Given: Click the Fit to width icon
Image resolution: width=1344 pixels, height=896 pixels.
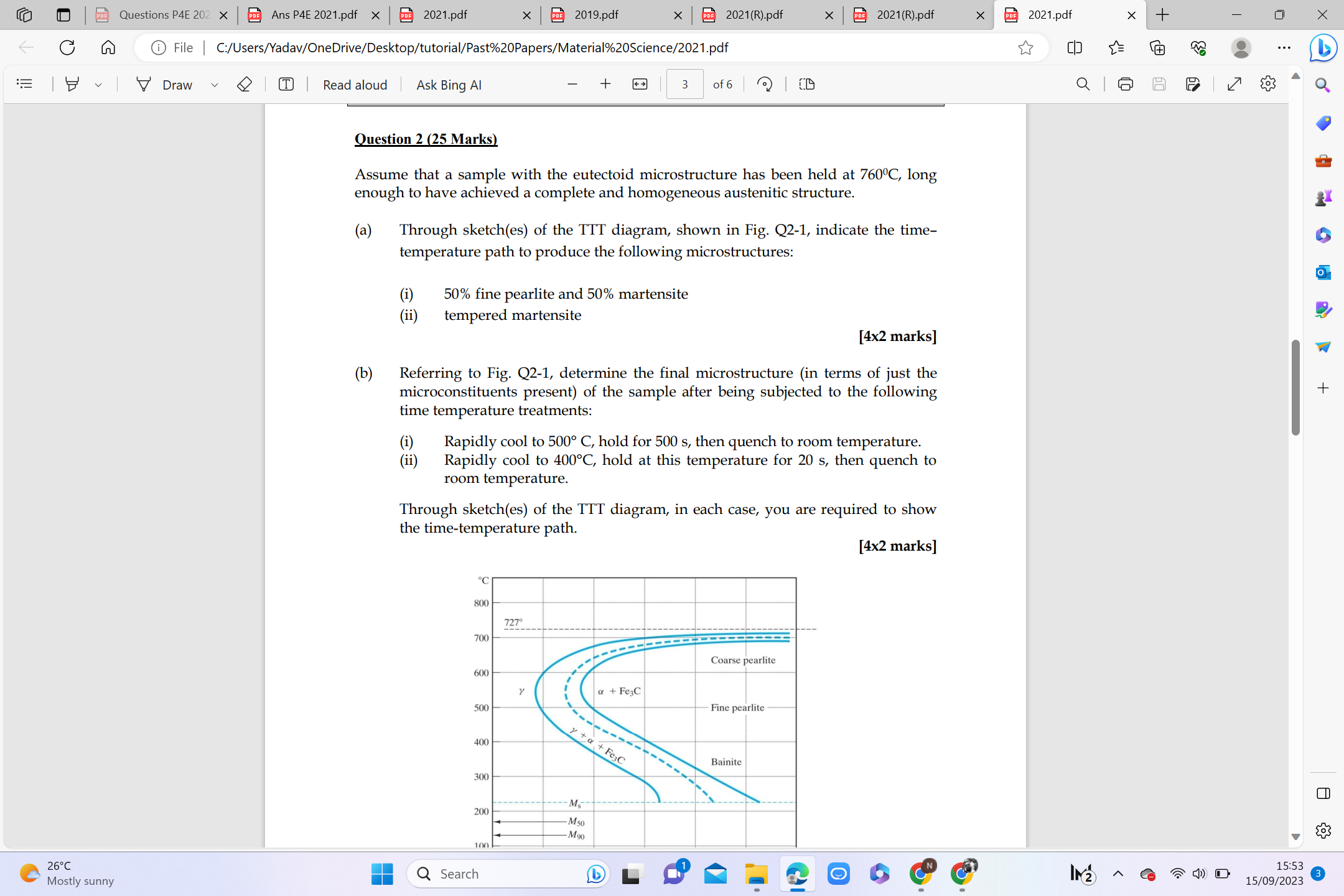Looking at the screenshot, I should tap(640, 84).
